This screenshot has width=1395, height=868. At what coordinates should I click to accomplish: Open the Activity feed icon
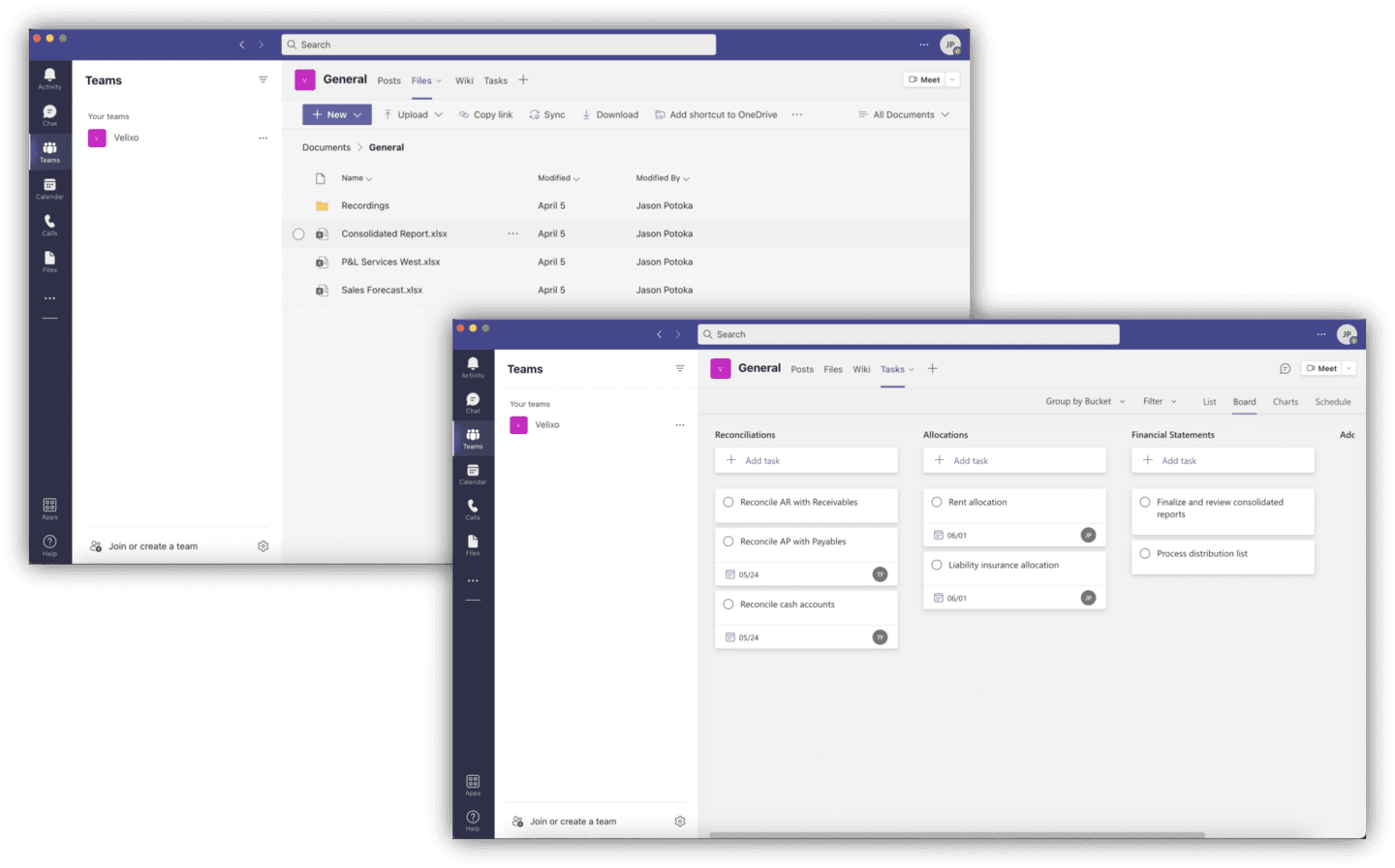[x=473, y=366]
